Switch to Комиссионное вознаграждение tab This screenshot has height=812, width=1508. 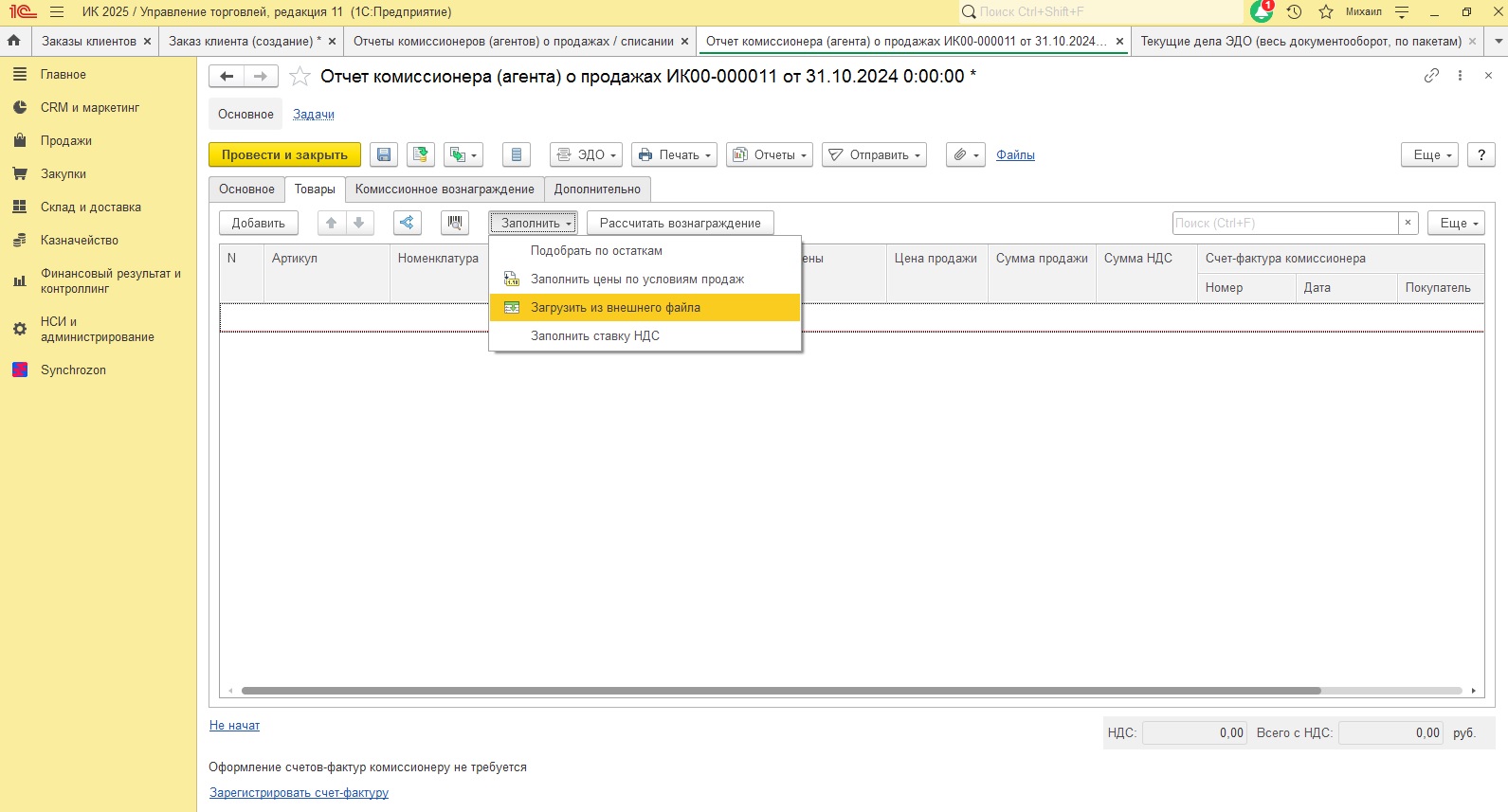[445, 189]
